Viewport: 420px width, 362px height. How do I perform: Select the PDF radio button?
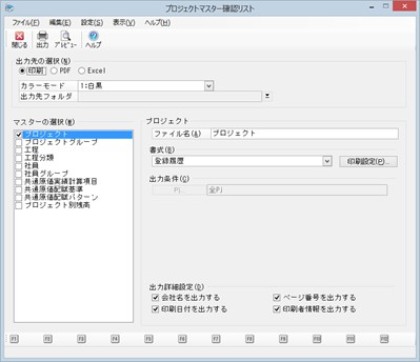(54, 71)
